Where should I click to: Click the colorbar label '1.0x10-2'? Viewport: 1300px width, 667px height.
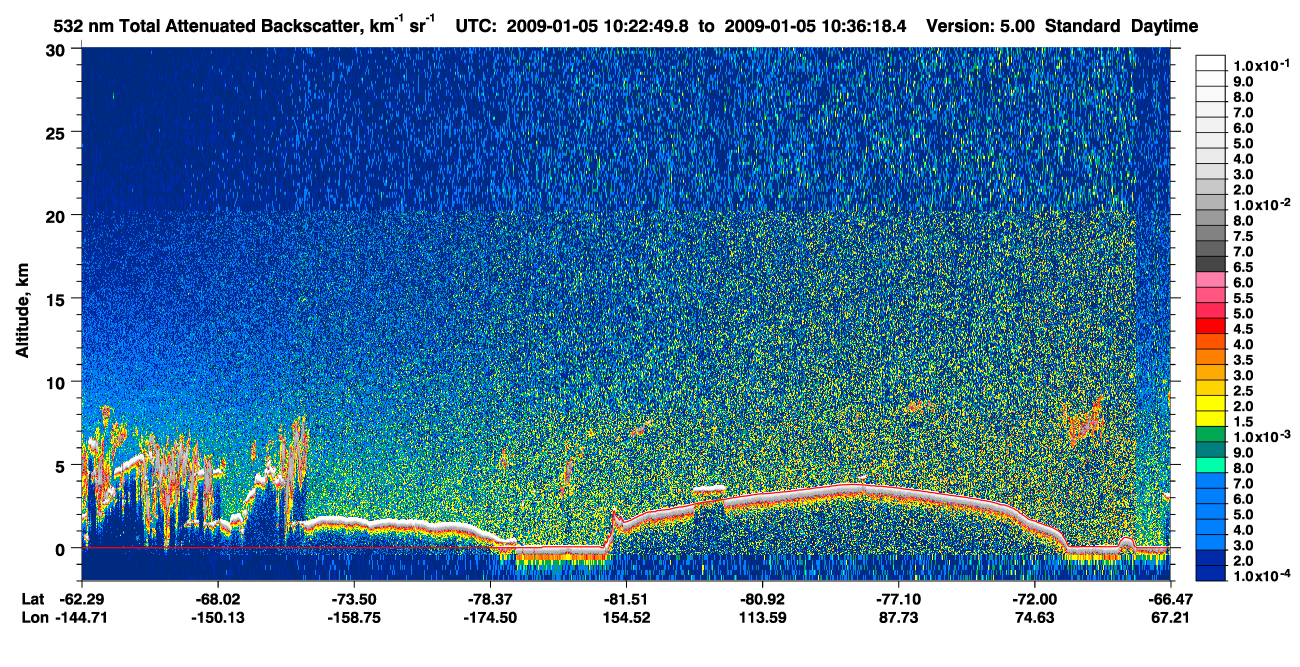[x=1260, y=205]
